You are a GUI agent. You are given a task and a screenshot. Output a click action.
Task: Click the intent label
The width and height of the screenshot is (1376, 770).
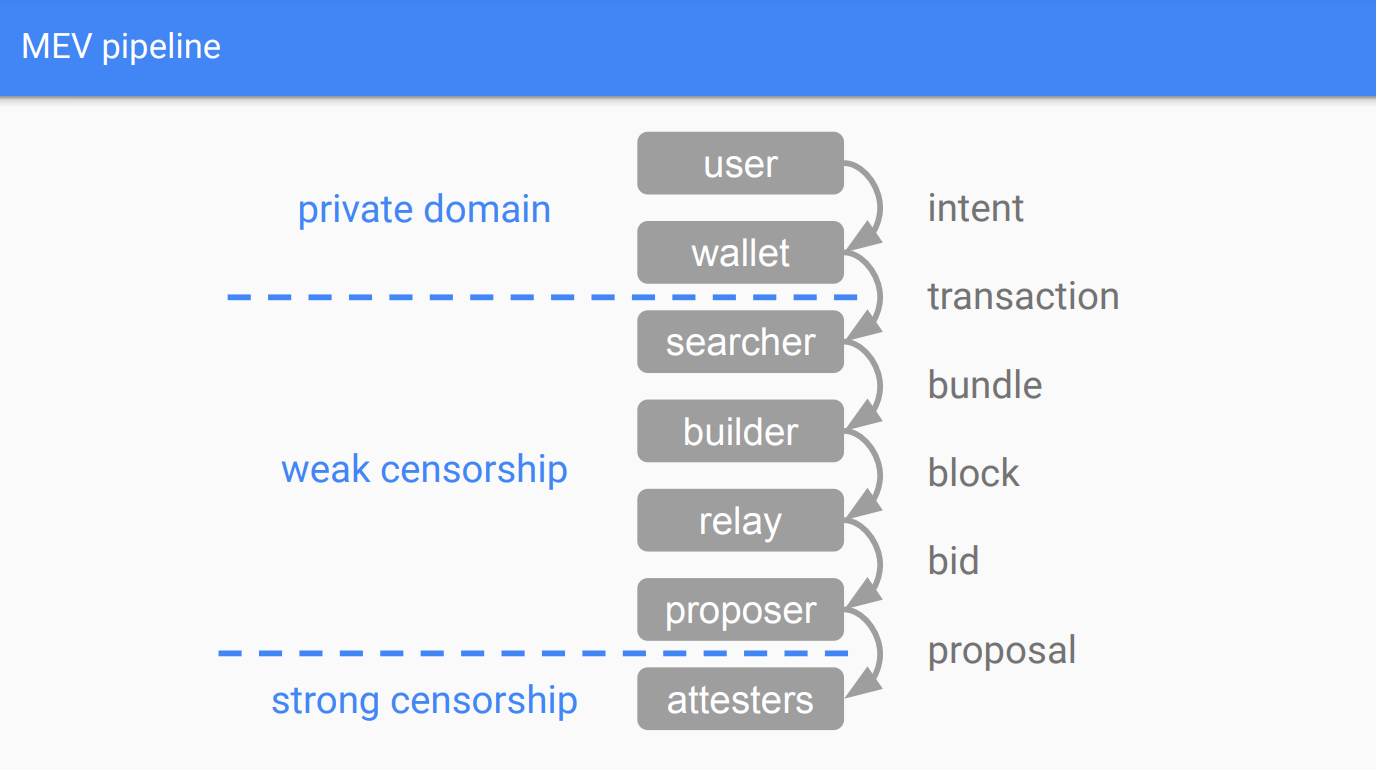(x=975, y=208)
